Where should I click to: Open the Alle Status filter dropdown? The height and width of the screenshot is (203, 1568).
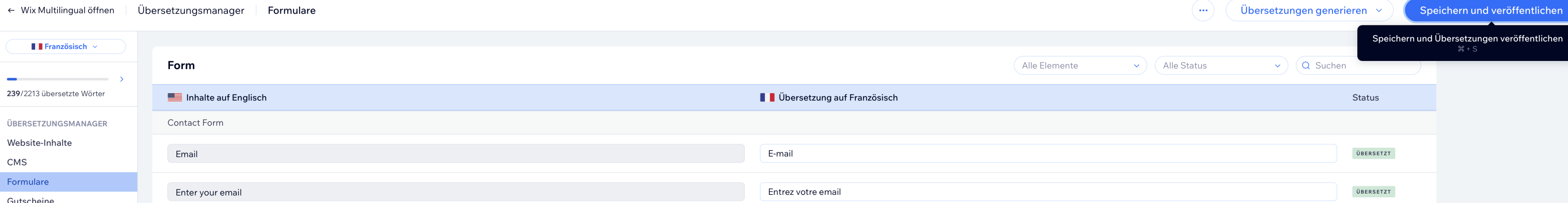(x=1221, y=66)
